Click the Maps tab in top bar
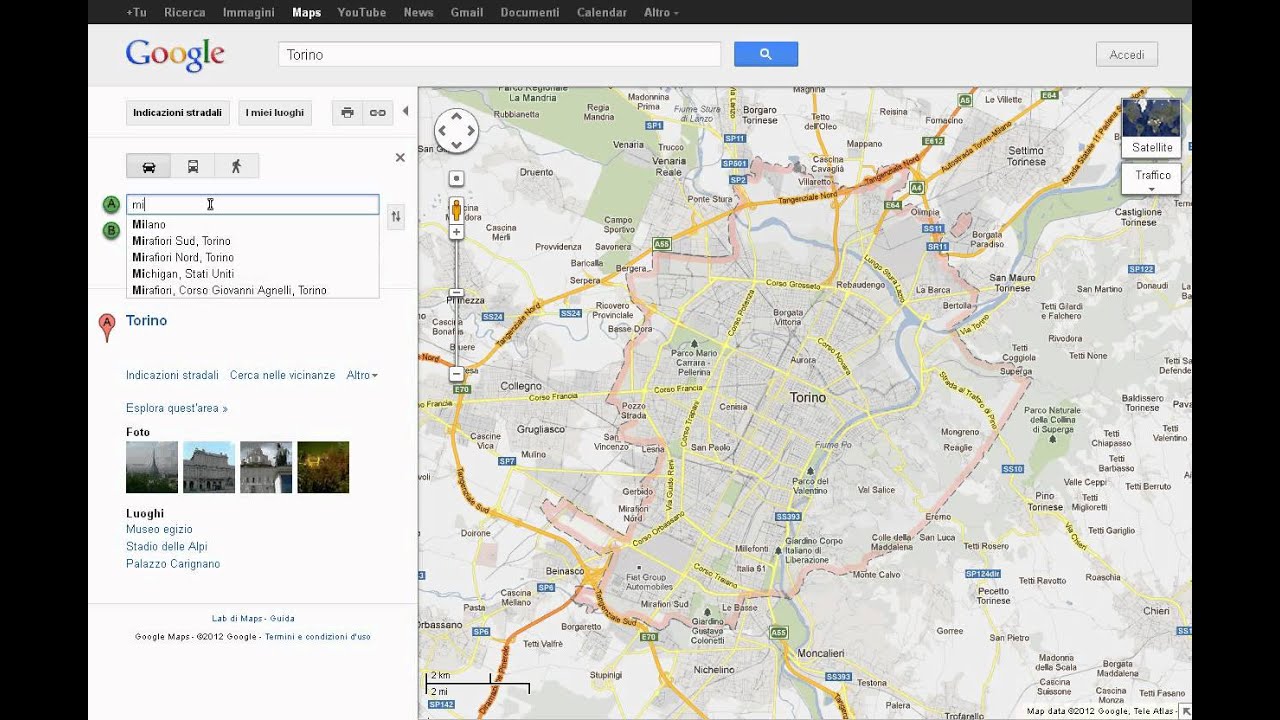Screen dimensions: 1280x720 tap(306, 12)
